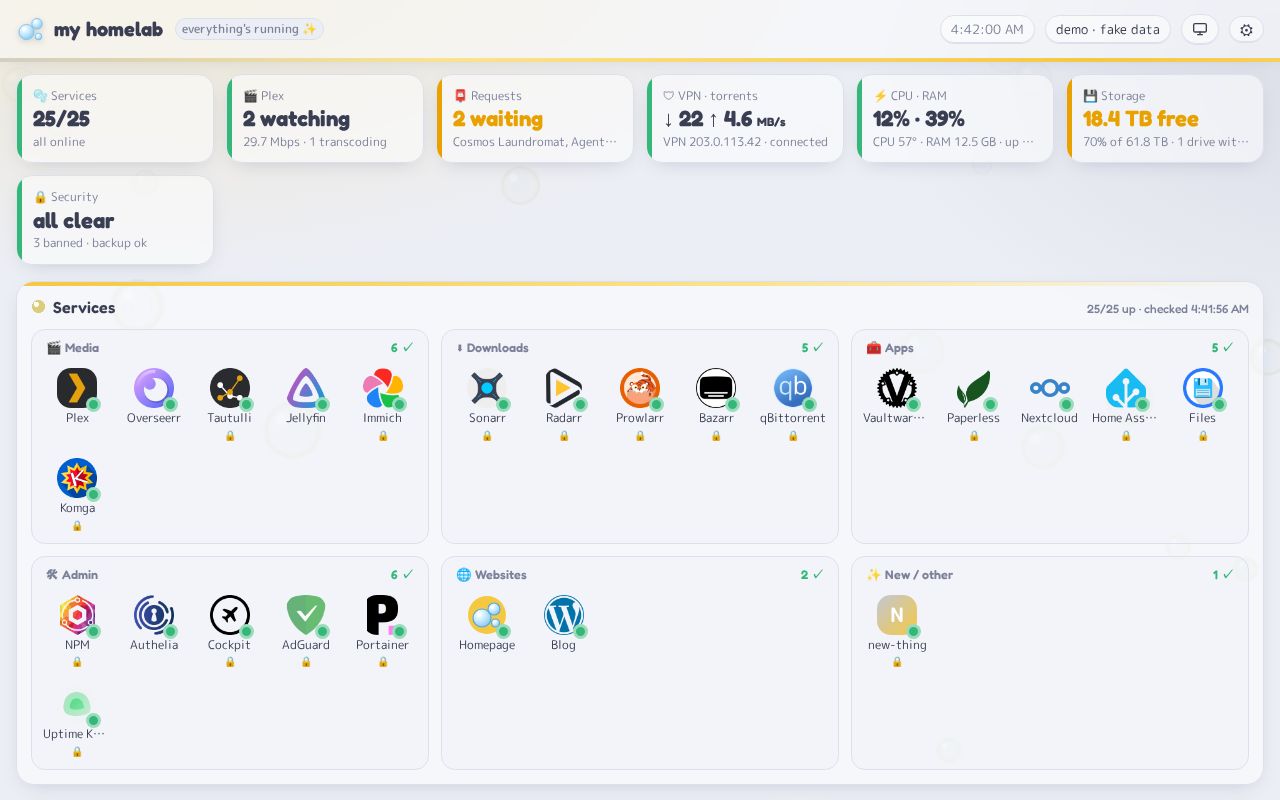
Task: Launch qBittorrent from Downloads
Action: click(x=793, y=388)
